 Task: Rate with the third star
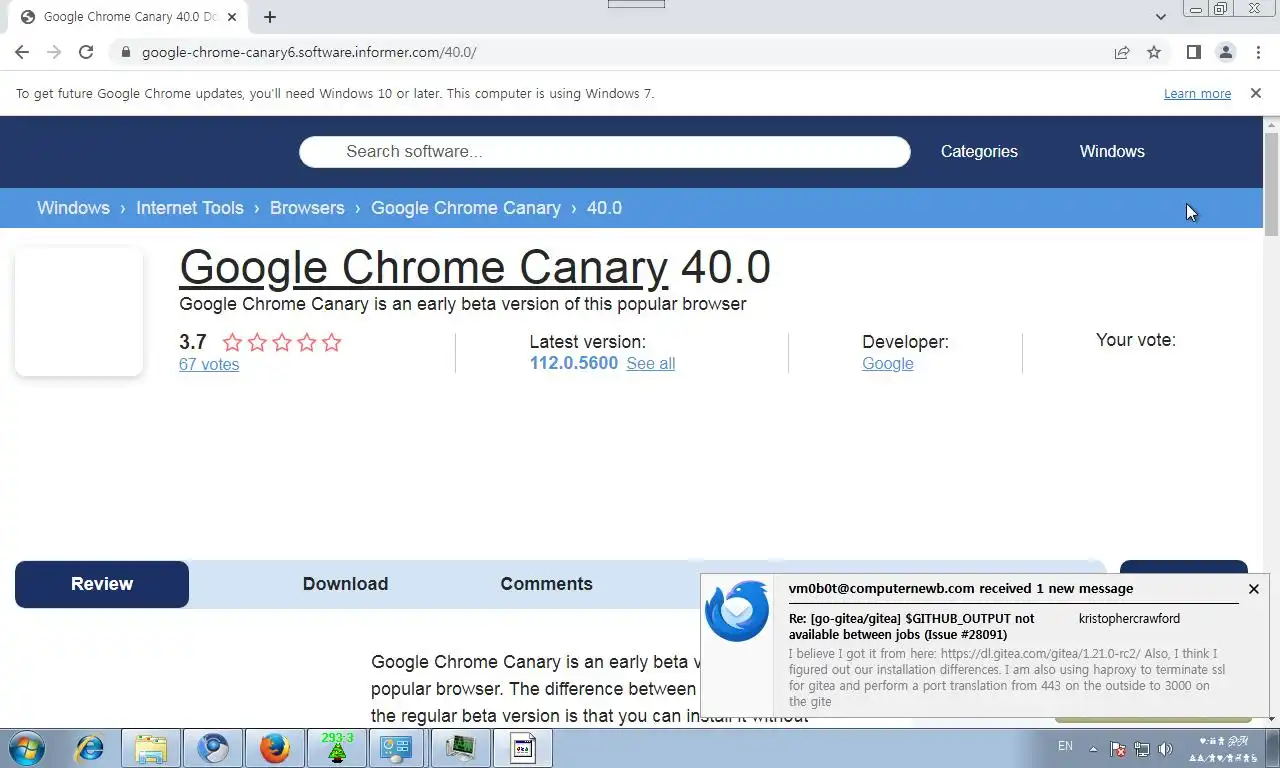(x=282, y=343)
